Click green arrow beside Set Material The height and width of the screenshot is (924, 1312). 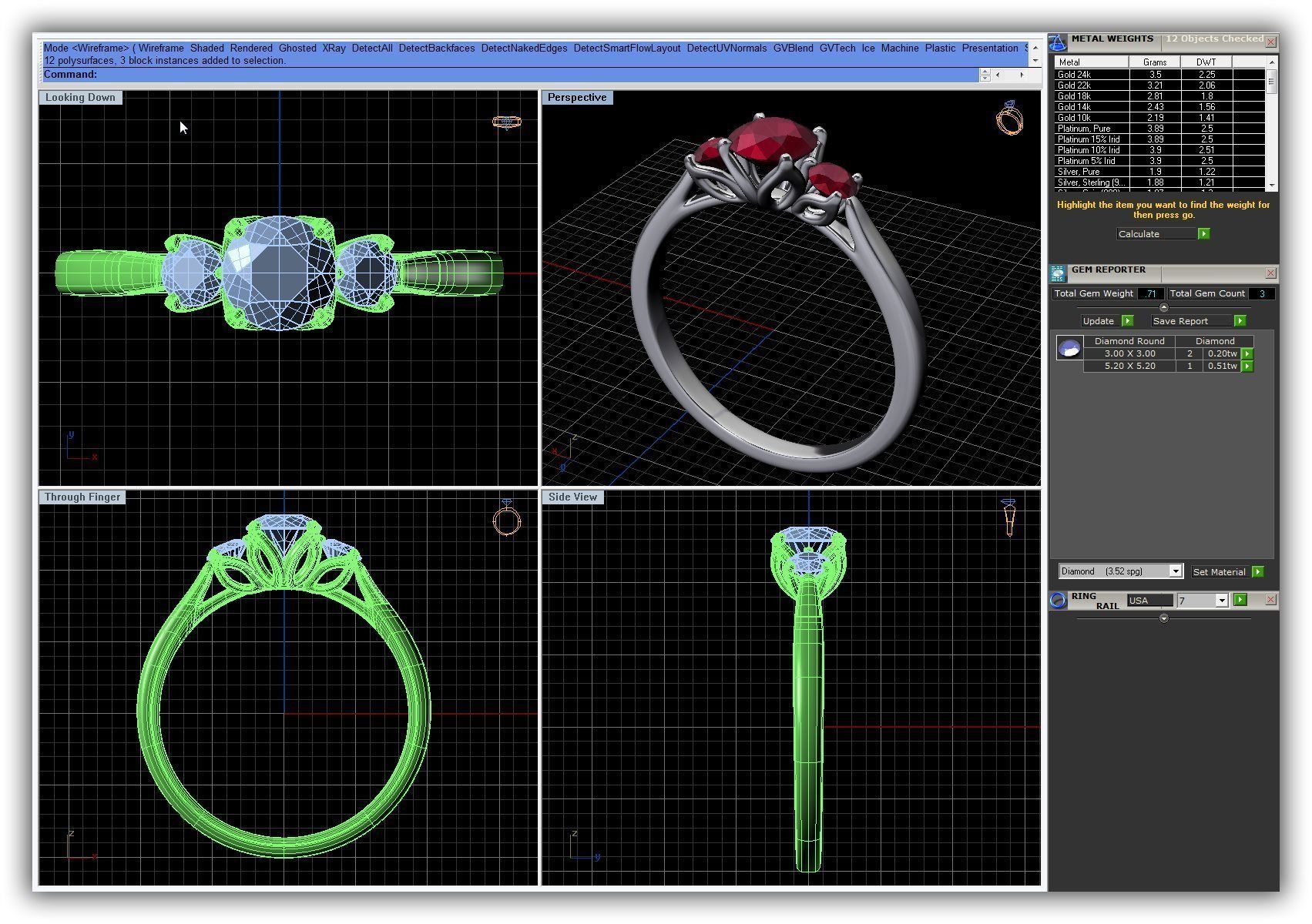pyautogui.click(x=1258, y=572)
